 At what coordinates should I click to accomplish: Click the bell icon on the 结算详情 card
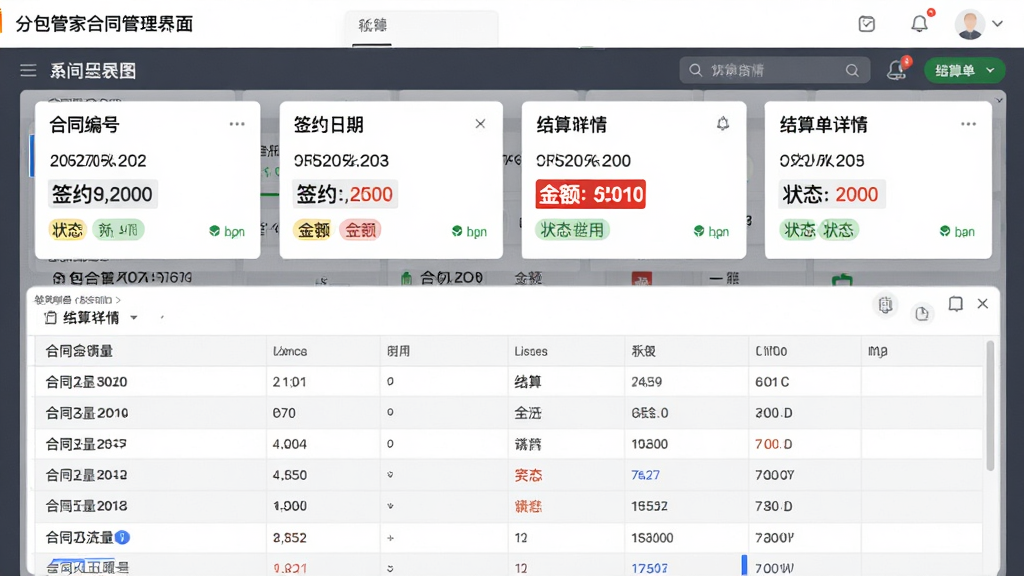(x=723, y=123)
